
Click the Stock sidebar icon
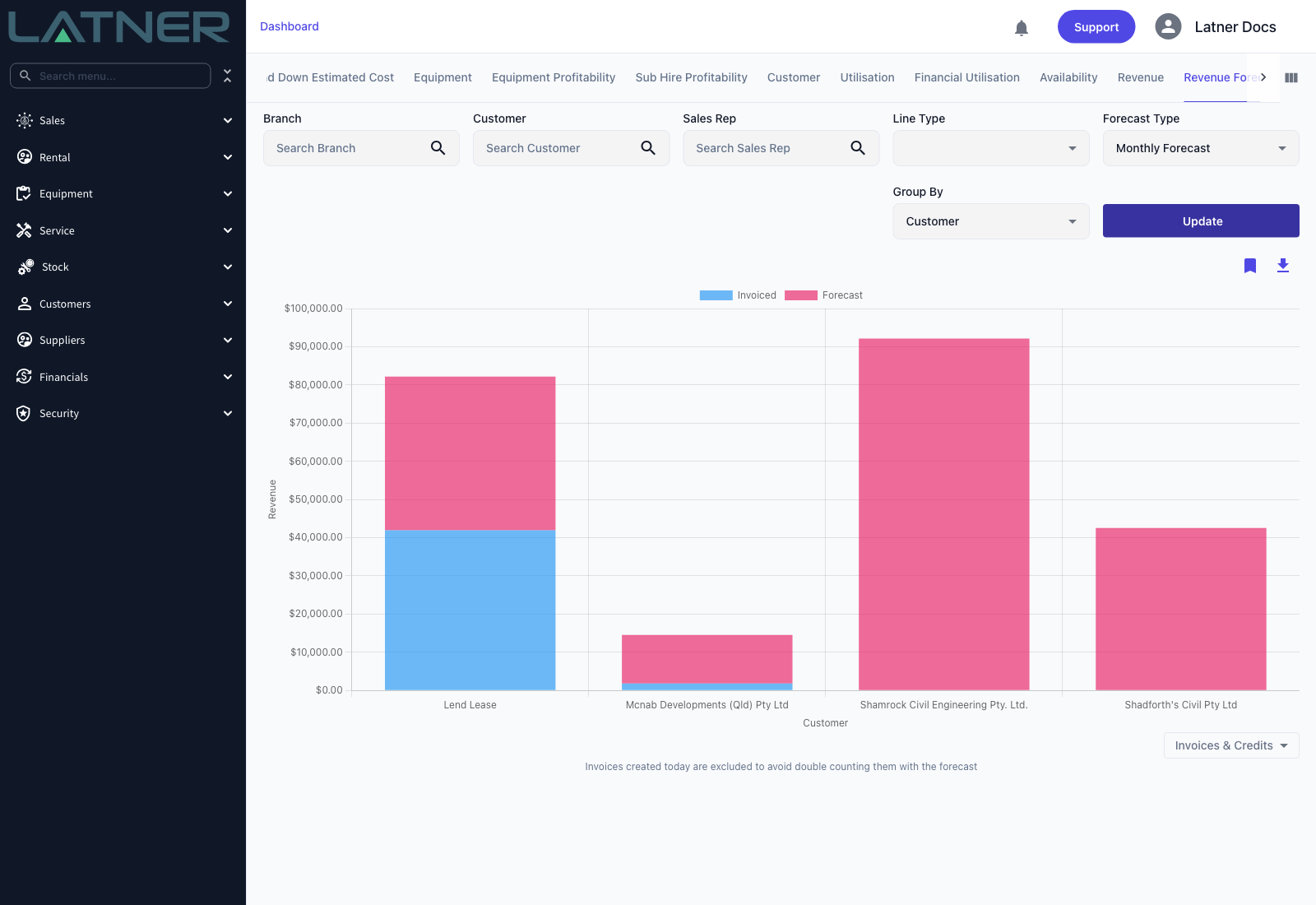pos(25,267)
